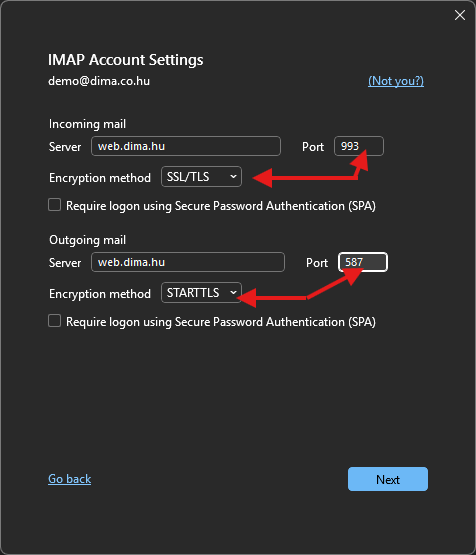Viewport: 476px width, 555px height.
Task: Click the (Not you?) link
Action: pyautogui.click(x=396, y=81)
